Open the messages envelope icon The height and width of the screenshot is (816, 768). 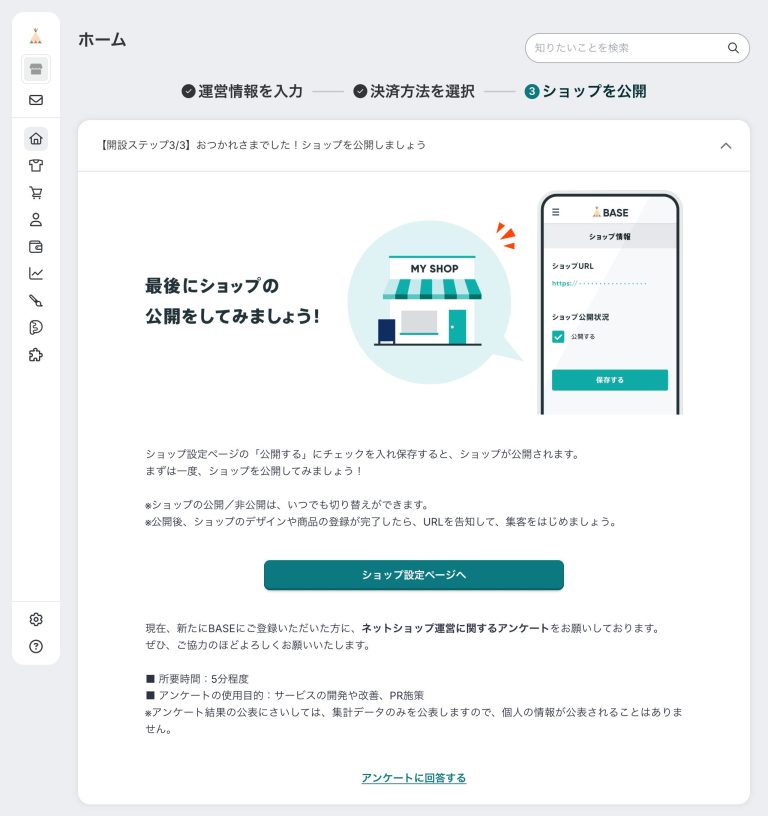36,100
